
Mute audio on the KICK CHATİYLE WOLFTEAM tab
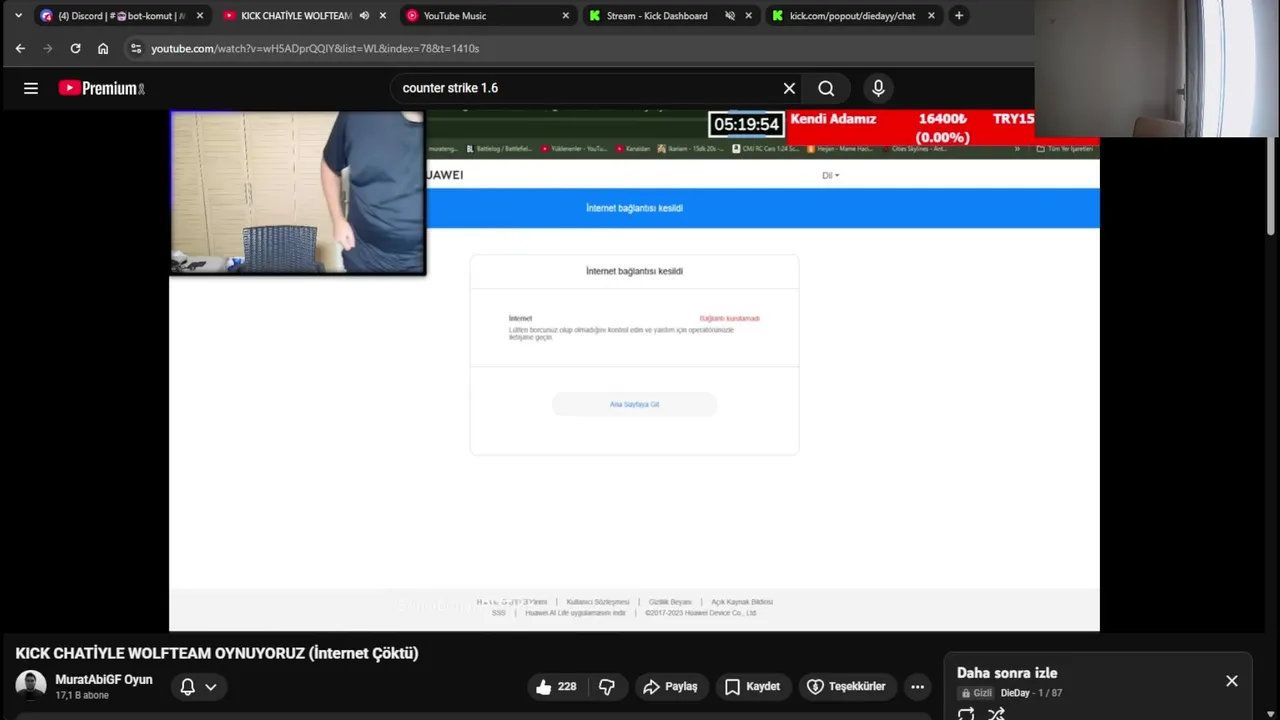point(364,15)
